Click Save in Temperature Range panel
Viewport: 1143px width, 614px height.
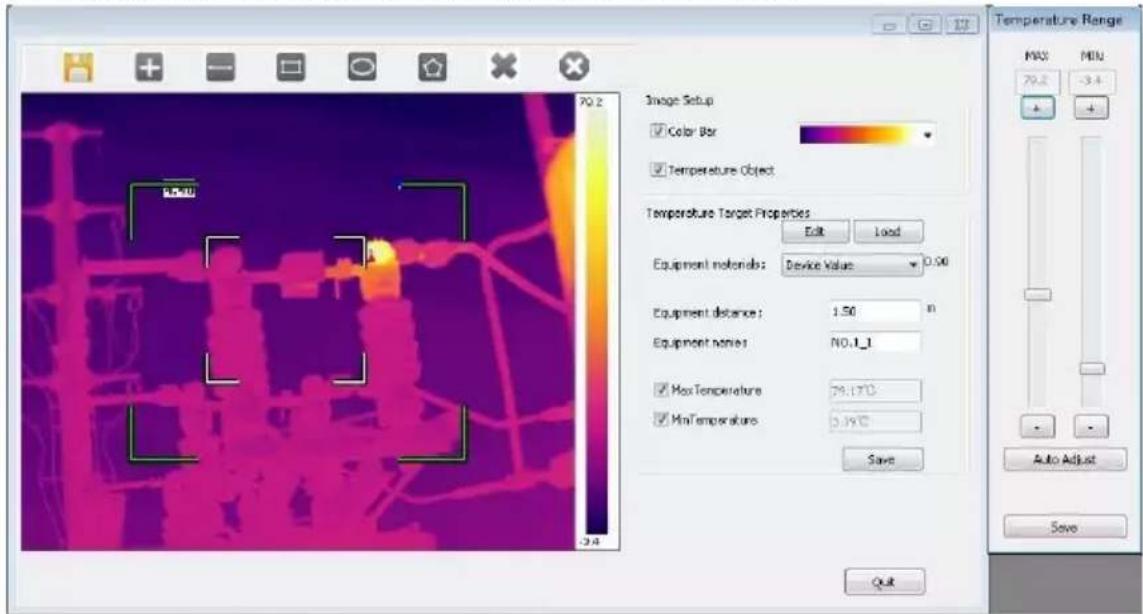tap(1064, 526)
